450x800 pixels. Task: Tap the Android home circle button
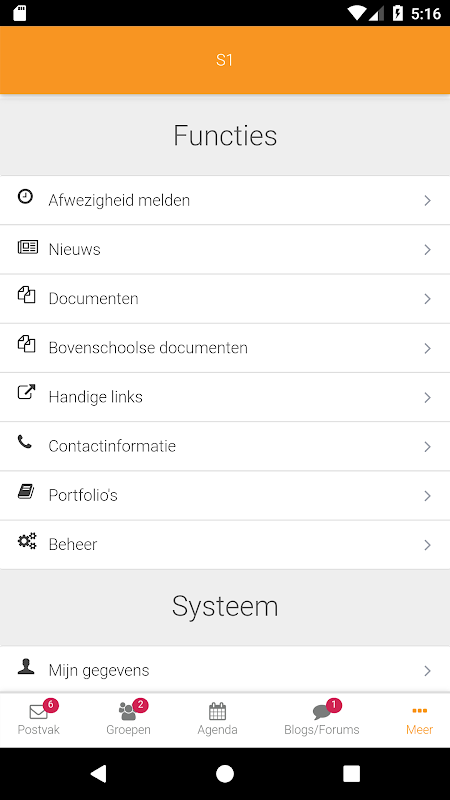pyautogui.click(x=225, y=773)
